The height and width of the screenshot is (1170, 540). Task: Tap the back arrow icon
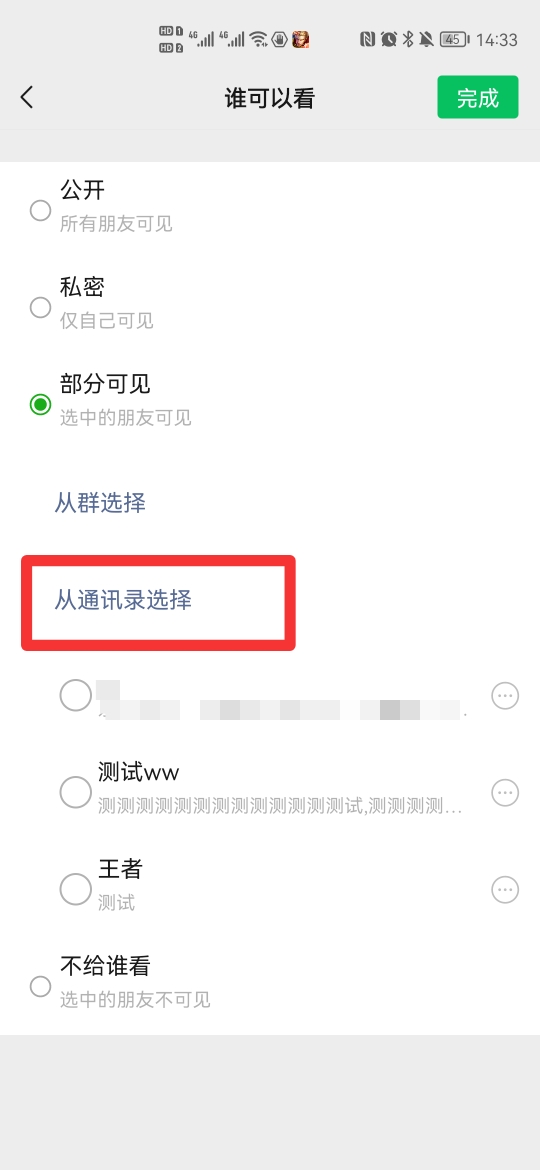(x=27, y=97)
